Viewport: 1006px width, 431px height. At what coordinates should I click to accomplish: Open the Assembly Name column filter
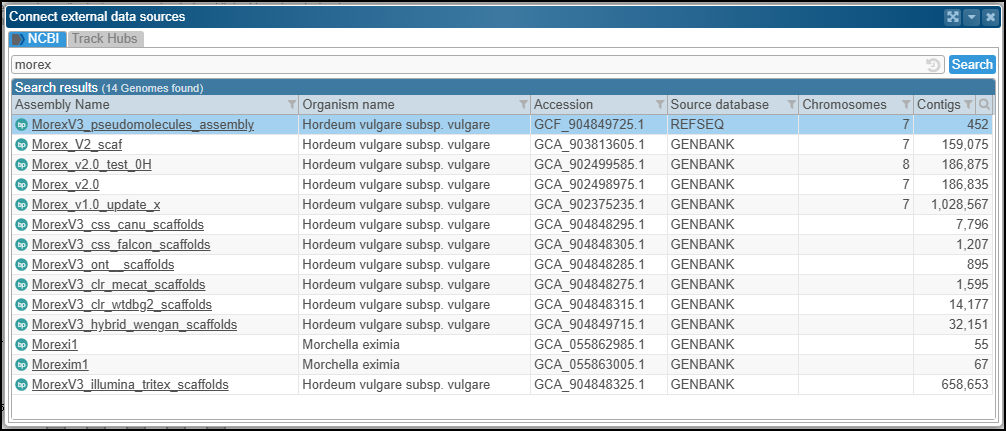tap(292, 105)
